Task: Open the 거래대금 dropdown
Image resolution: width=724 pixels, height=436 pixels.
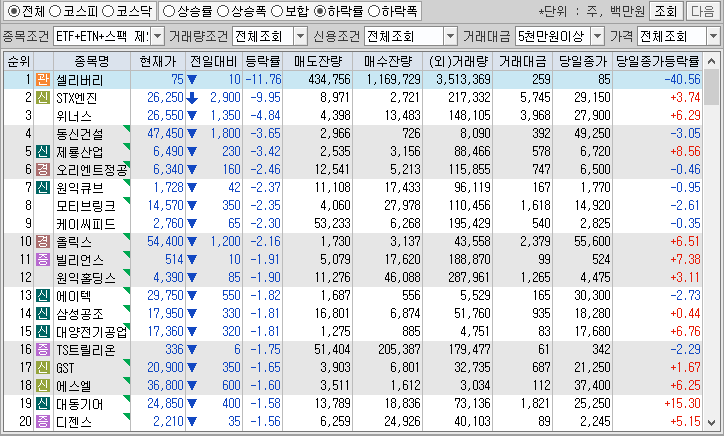Action: pyautogui.click(x=597, y=36)
